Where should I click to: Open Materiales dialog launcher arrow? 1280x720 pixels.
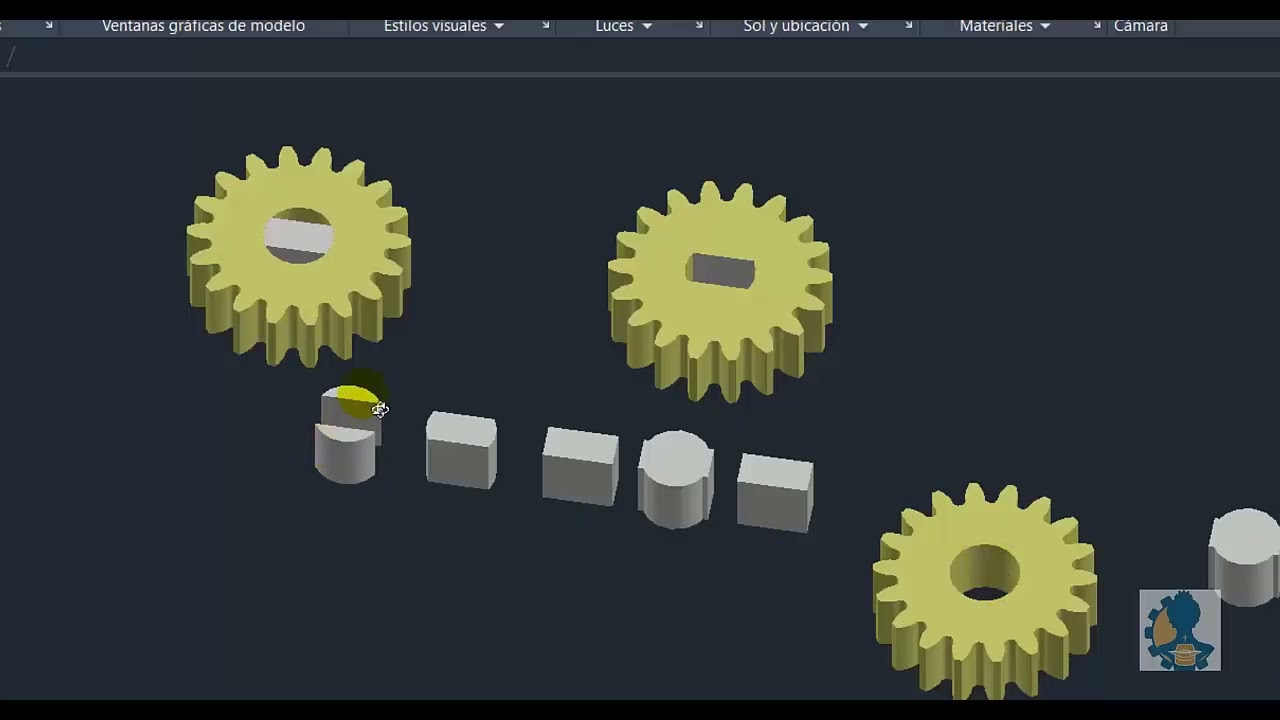click(x=1097, y=25)
